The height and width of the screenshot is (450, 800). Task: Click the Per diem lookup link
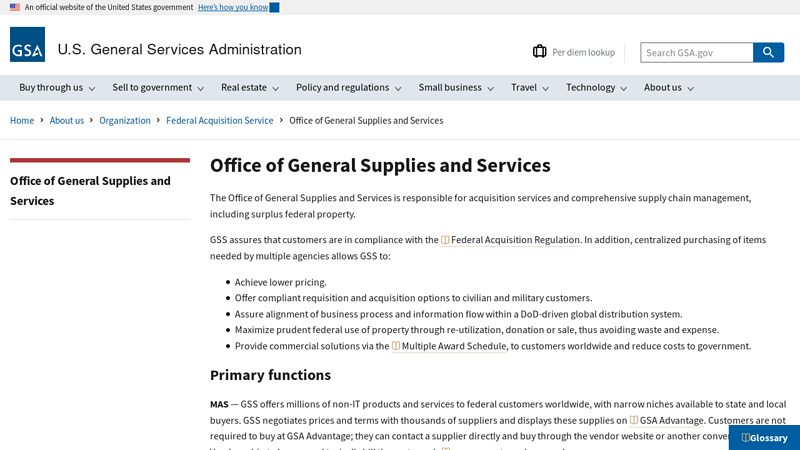[x=584, y=52]
